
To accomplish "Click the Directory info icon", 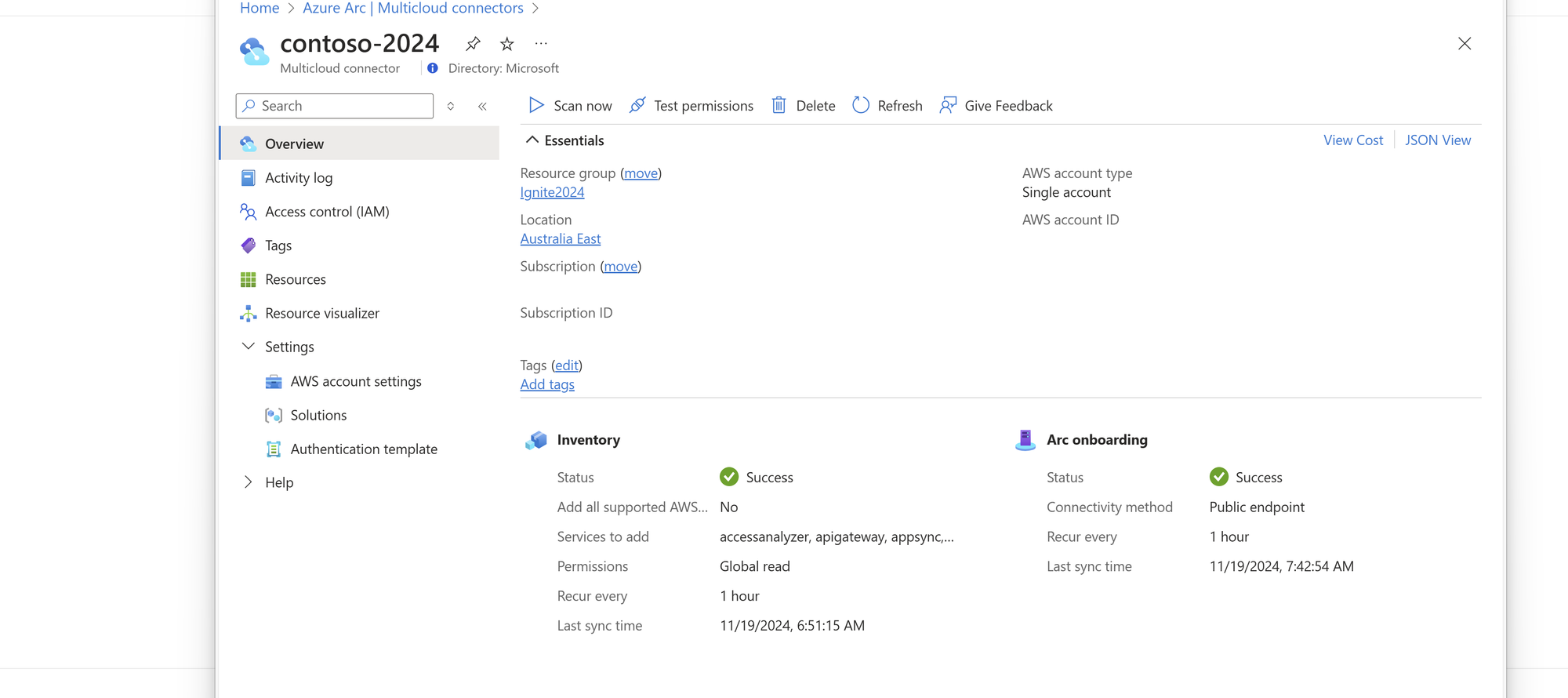I will (x=432, y=68).
